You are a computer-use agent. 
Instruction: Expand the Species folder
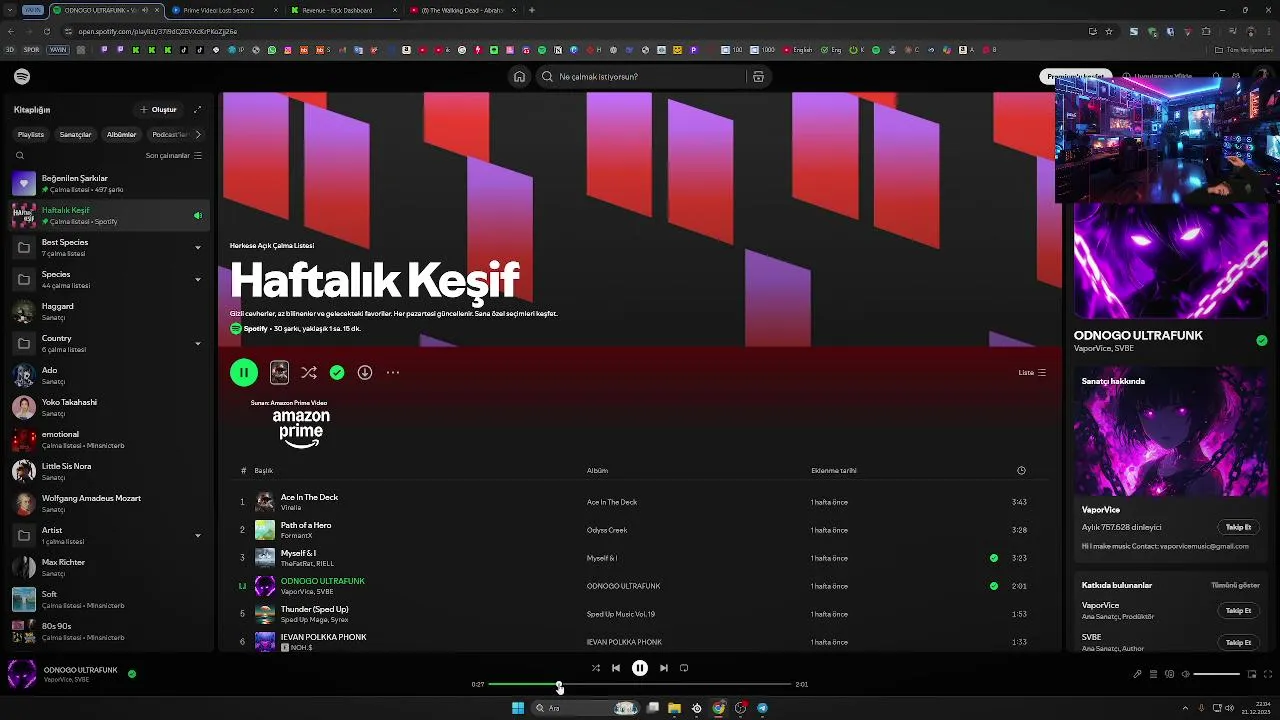click(197, 279)
